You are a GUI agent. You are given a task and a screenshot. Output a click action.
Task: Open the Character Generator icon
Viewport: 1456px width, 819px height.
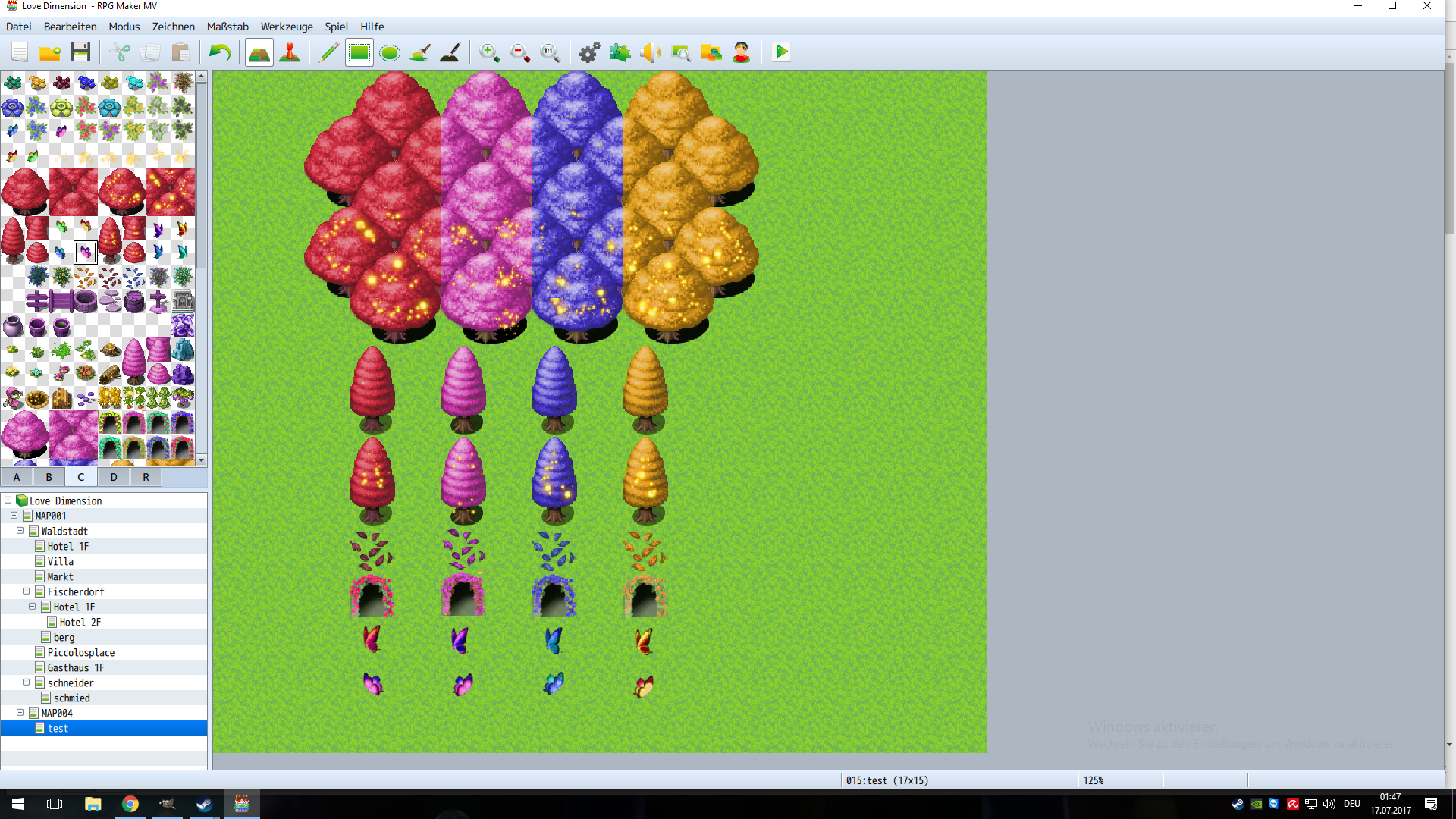click(741, 53)
